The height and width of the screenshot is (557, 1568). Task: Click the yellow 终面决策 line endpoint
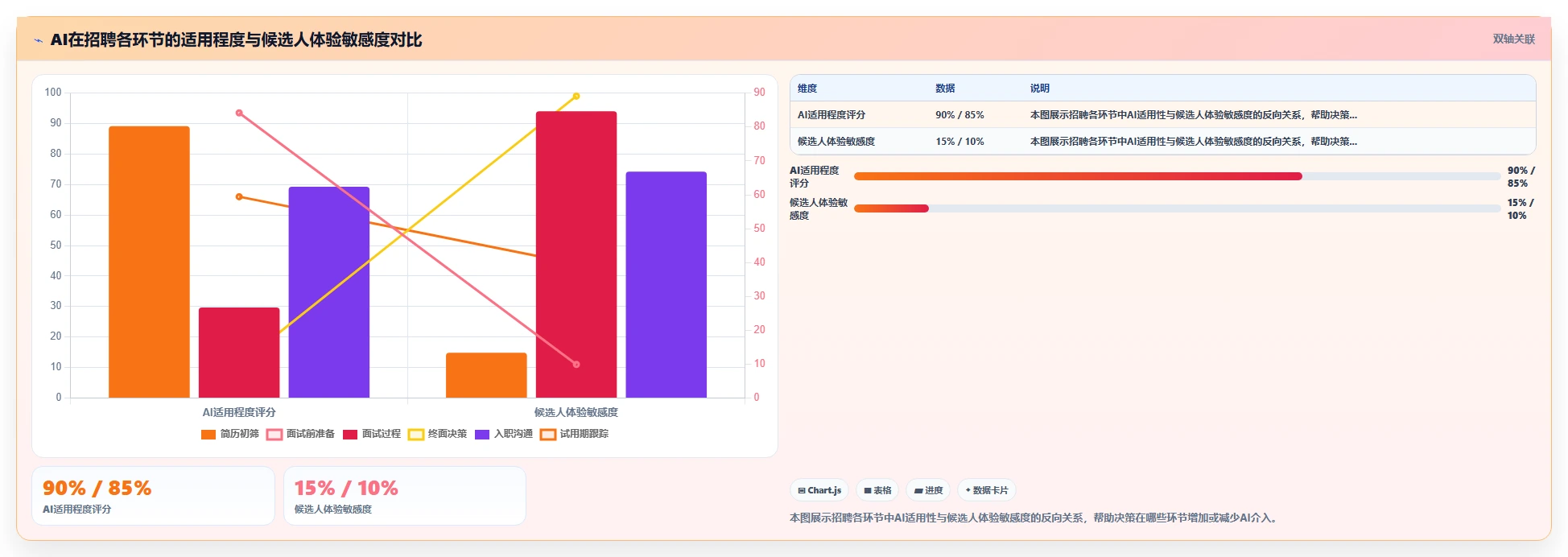pyautogui.click(x=576, y=97)
